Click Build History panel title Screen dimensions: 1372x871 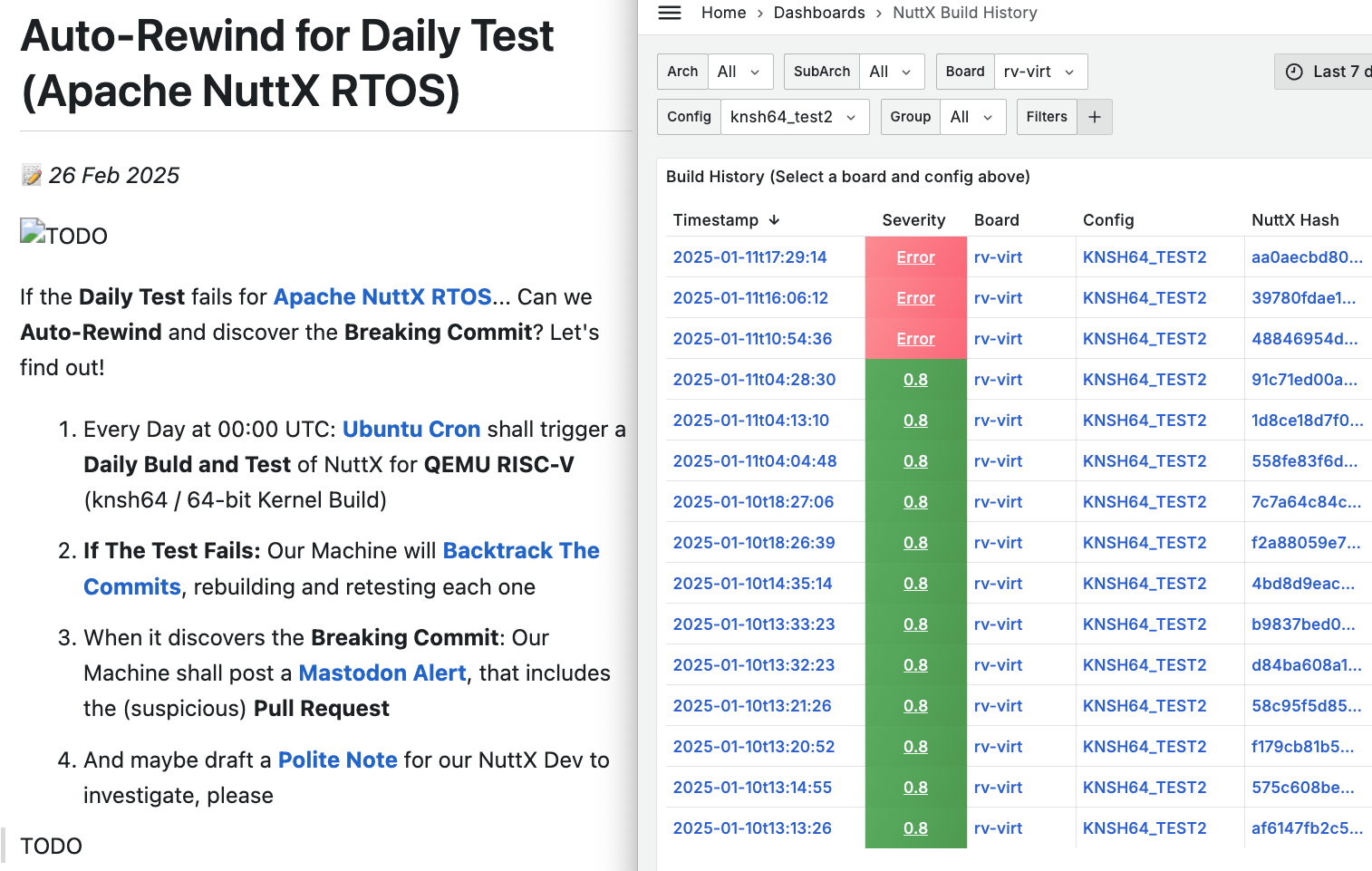[x=848, y=177]
